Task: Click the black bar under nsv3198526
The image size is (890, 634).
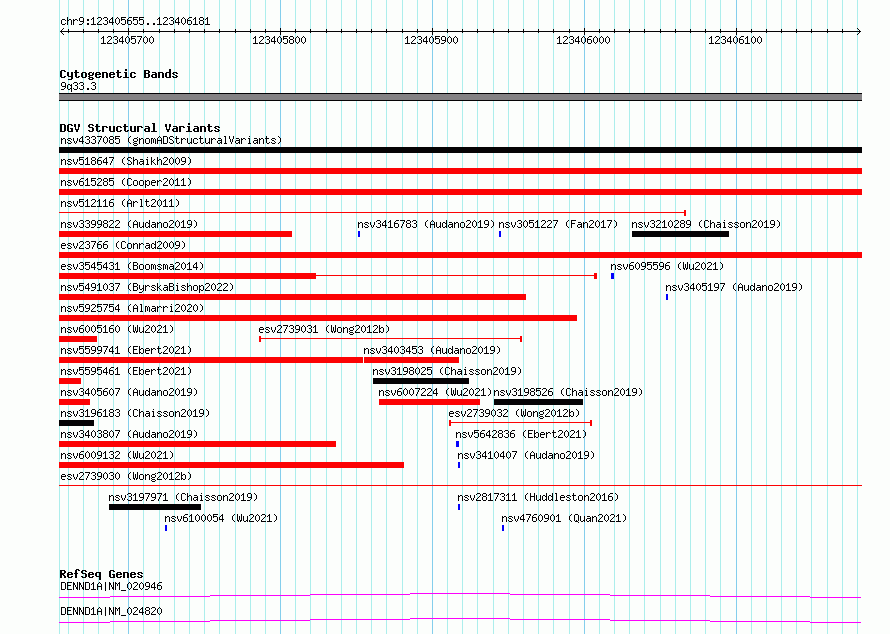Action: point(538,402)
